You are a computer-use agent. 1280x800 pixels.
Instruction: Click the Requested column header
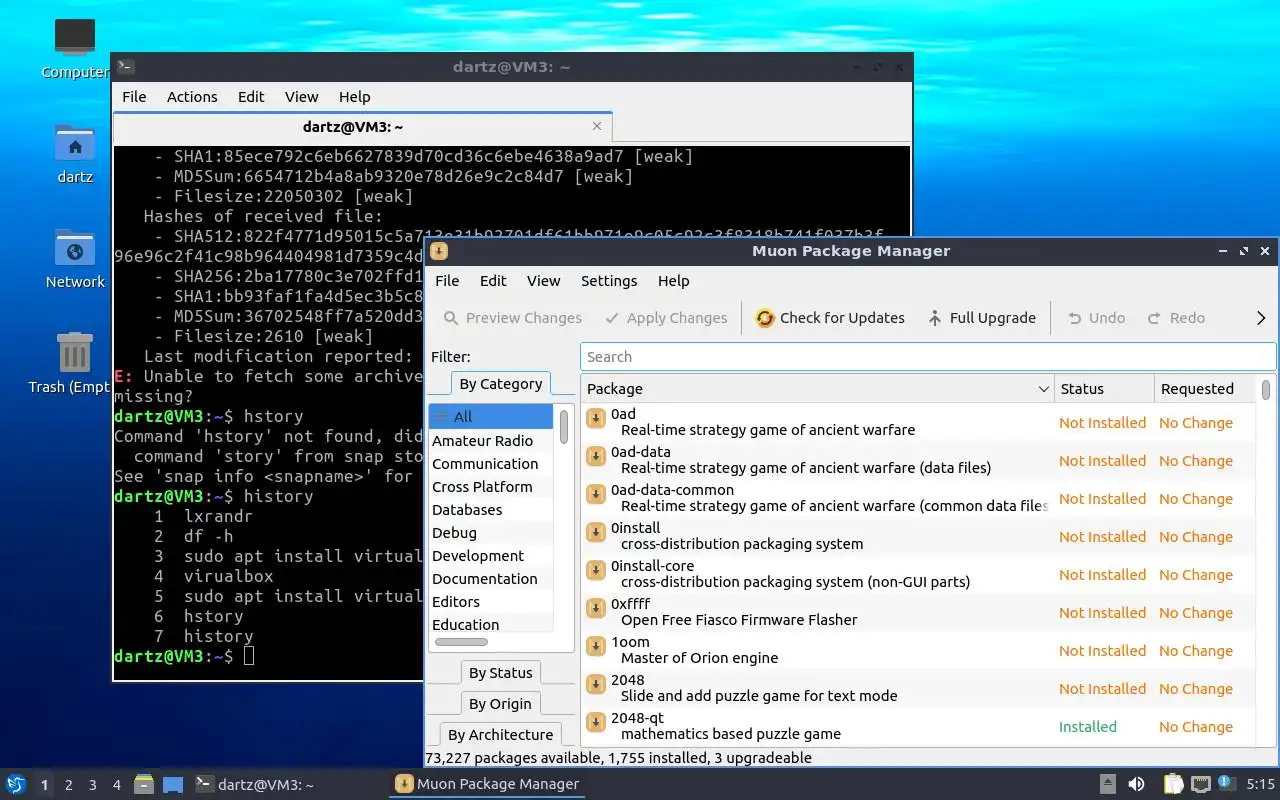pyautogui.click(x=1204, y=389)
